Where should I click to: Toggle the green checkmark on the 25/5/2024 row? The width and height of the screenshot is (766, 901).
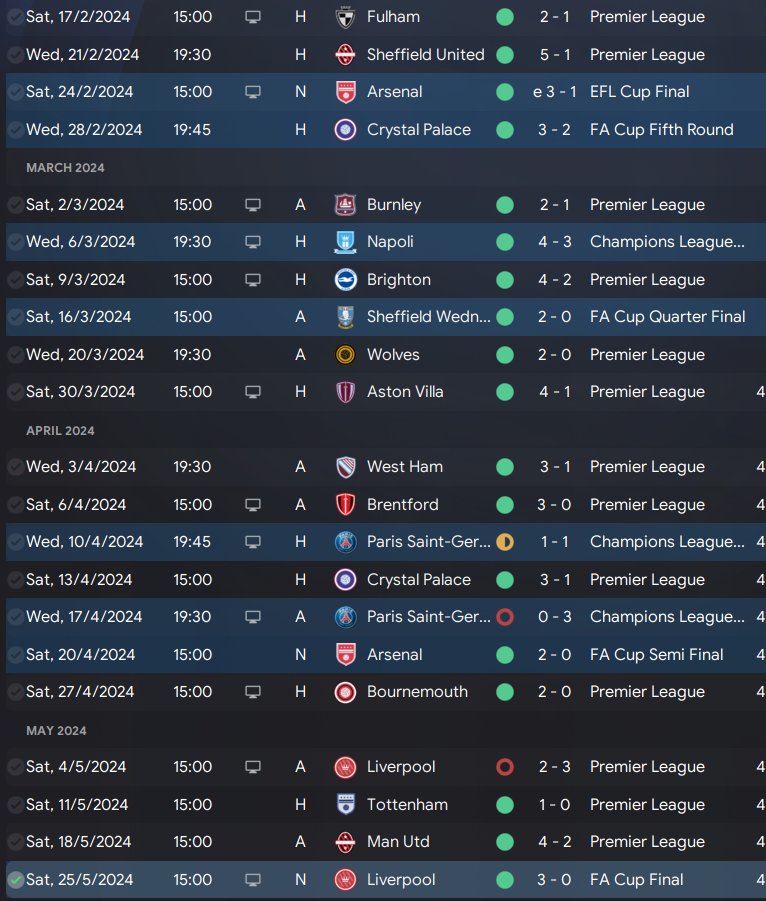tap(15, 880)
